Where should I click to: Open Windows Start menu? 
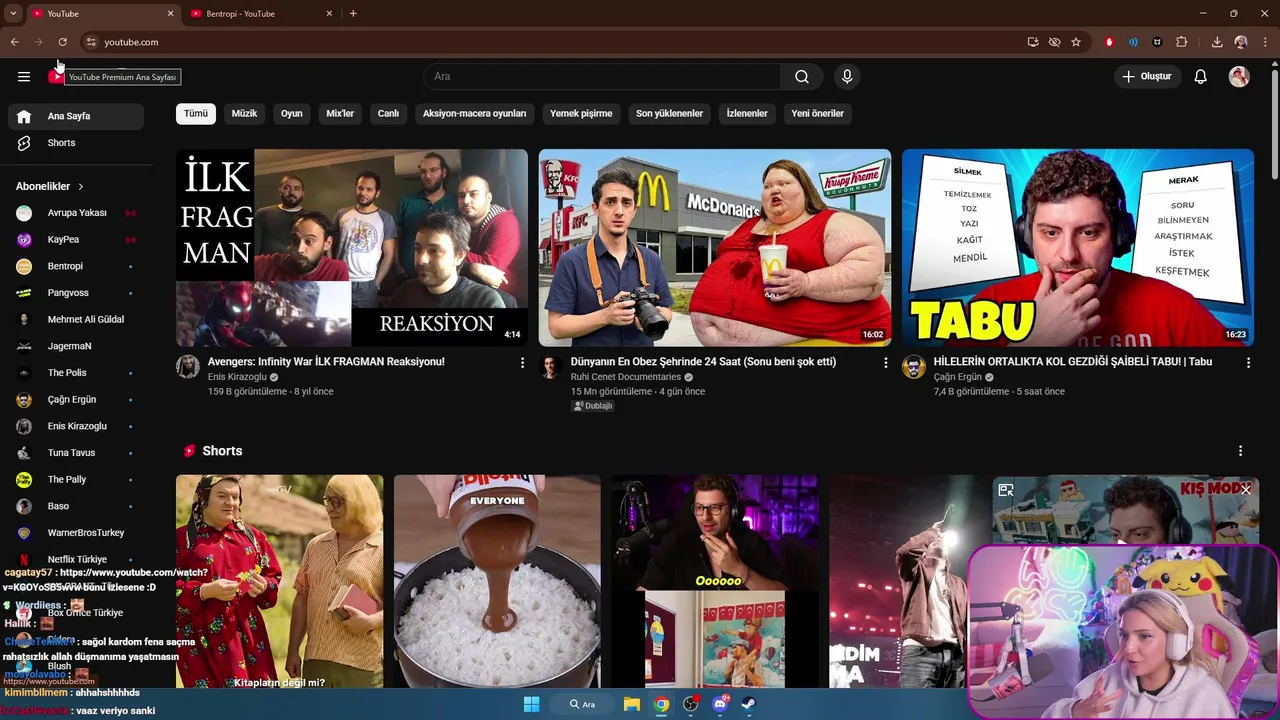coord(531,704)
